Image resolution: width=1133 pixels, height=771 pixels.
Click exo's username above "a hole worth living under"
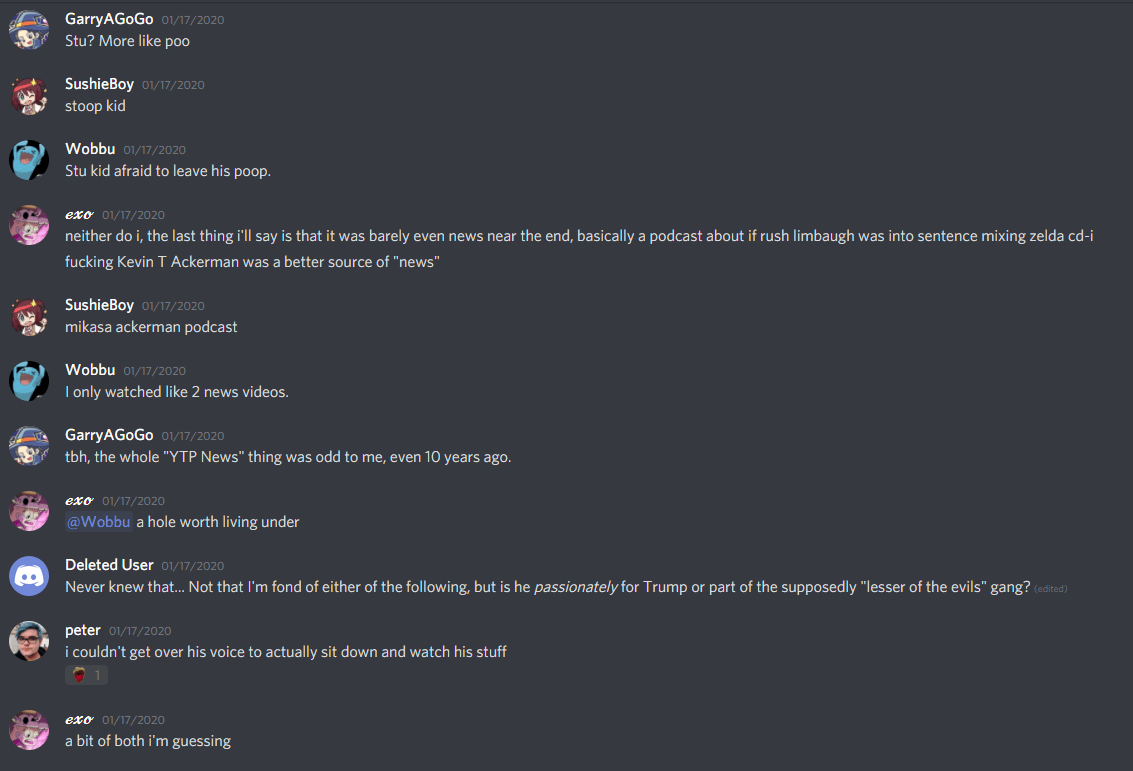[79, 500]
